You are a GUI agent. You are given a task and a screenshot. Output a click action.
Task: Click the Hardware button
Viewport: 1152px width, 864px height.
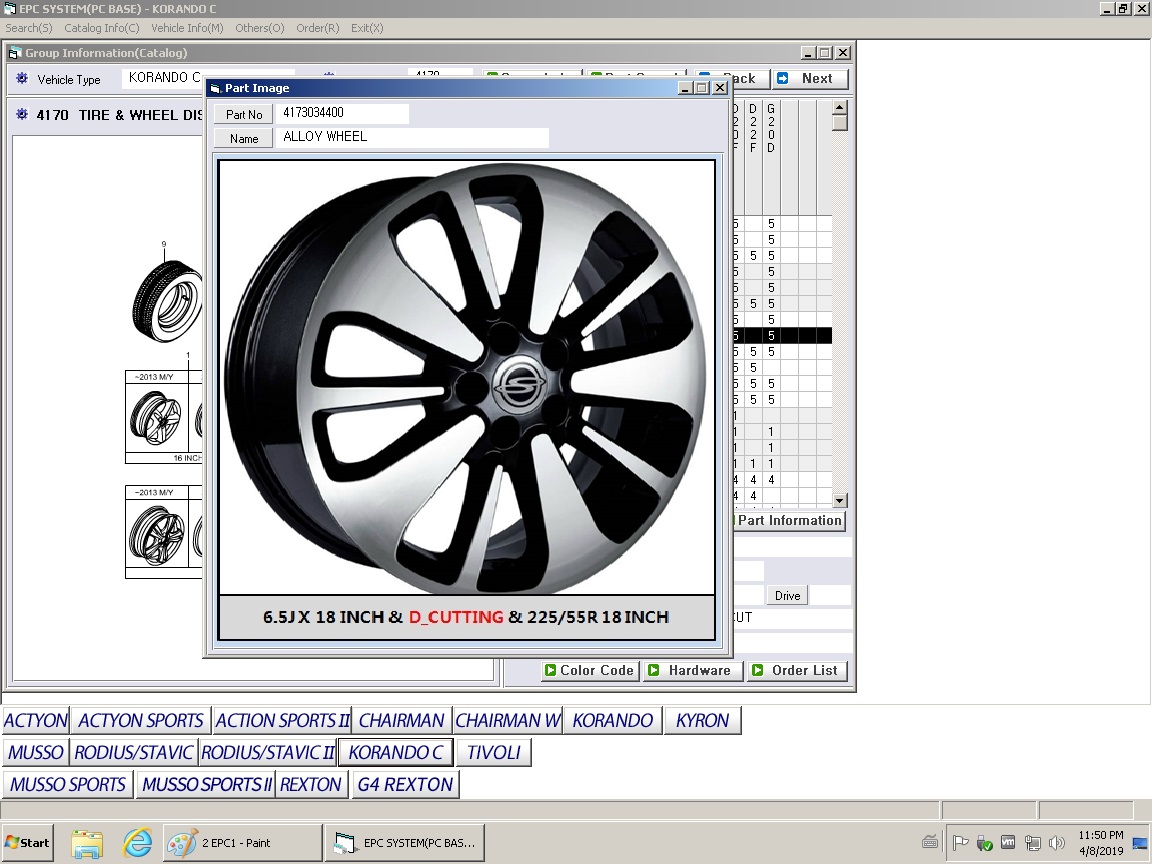(x=692, y=670)
